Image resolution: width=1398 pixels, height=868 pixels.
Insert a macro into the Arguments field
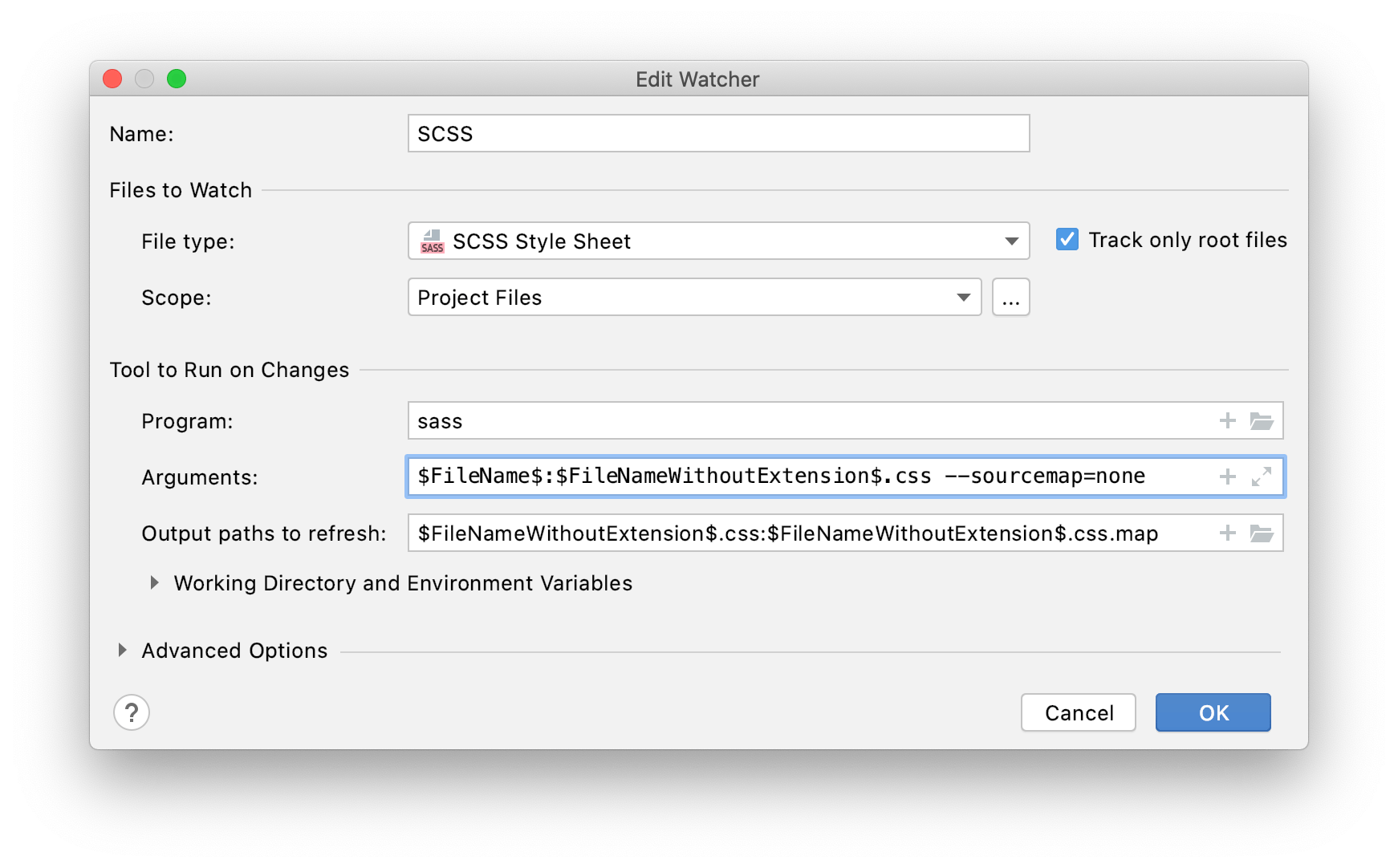(x=1227, y=477)
